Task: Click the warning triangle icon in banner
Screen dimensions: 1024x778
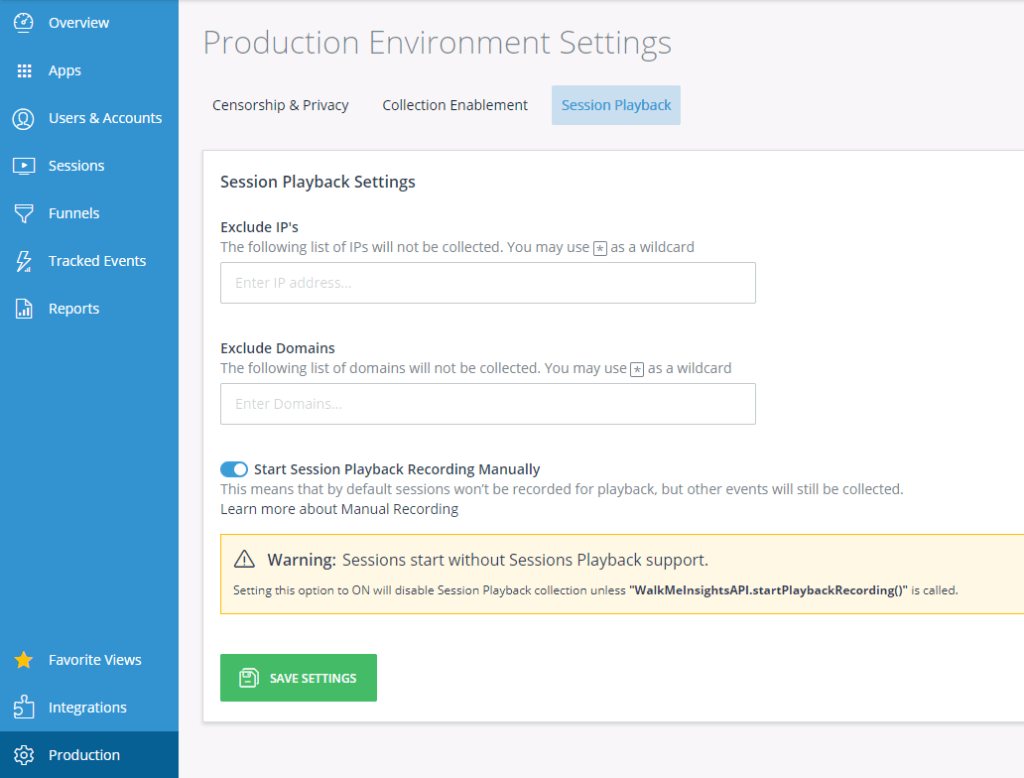Action: [x=244, y=560]
